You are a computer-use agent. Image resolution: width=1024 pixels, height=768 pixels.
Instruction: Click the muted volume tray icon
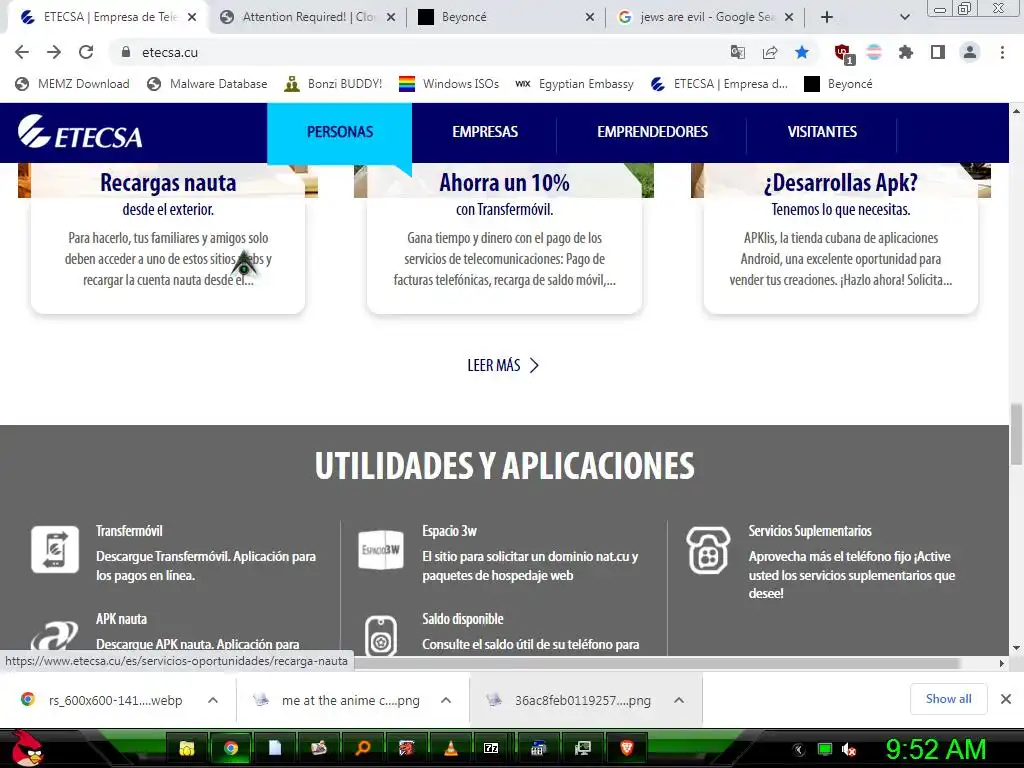(849, 750)
